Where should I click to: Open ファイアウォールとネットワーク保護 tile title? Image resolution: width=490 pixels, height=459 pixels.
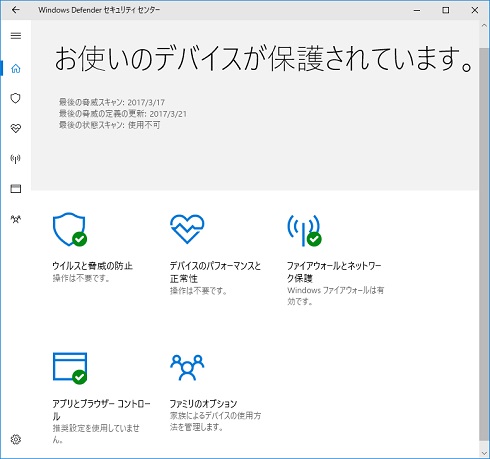pyautogui.click(x=334, y=272)
